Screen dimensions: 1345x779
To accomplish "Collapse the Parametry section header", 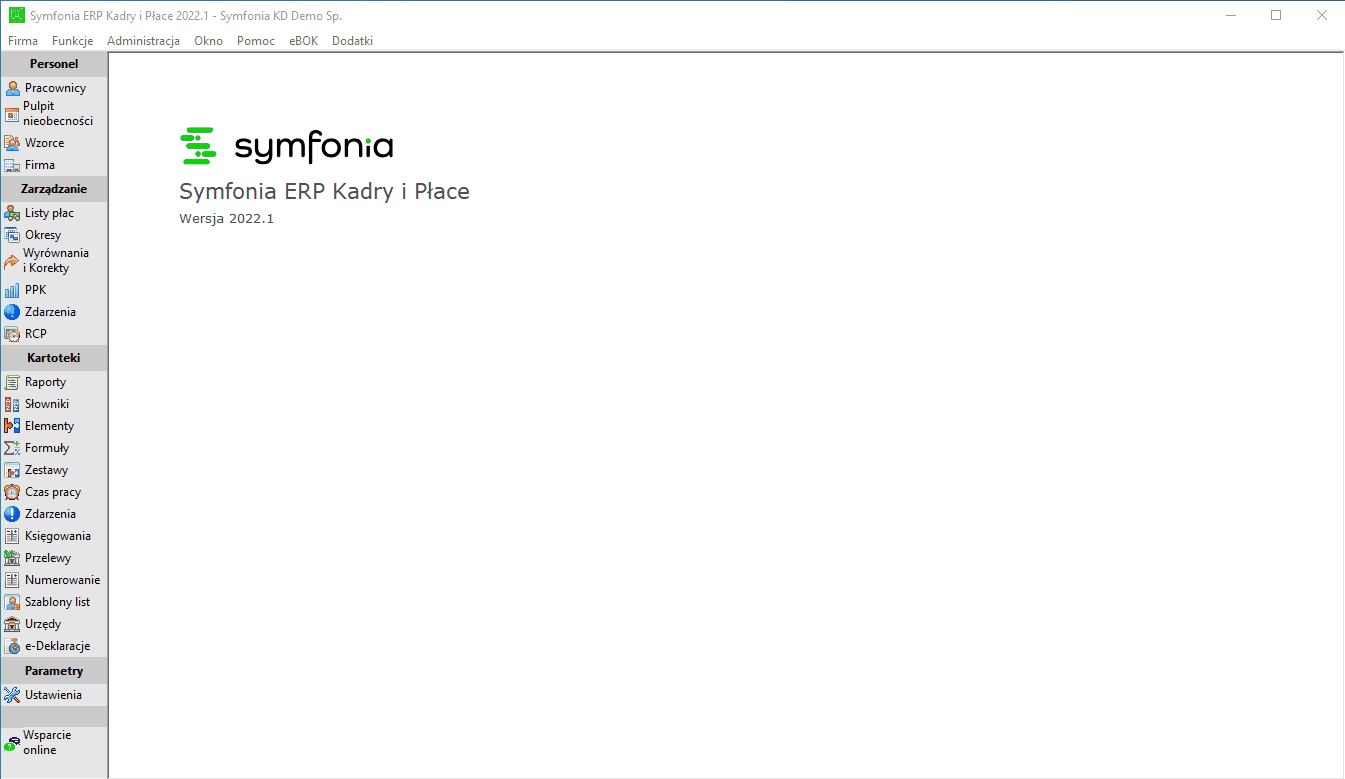I will point(54,671).
